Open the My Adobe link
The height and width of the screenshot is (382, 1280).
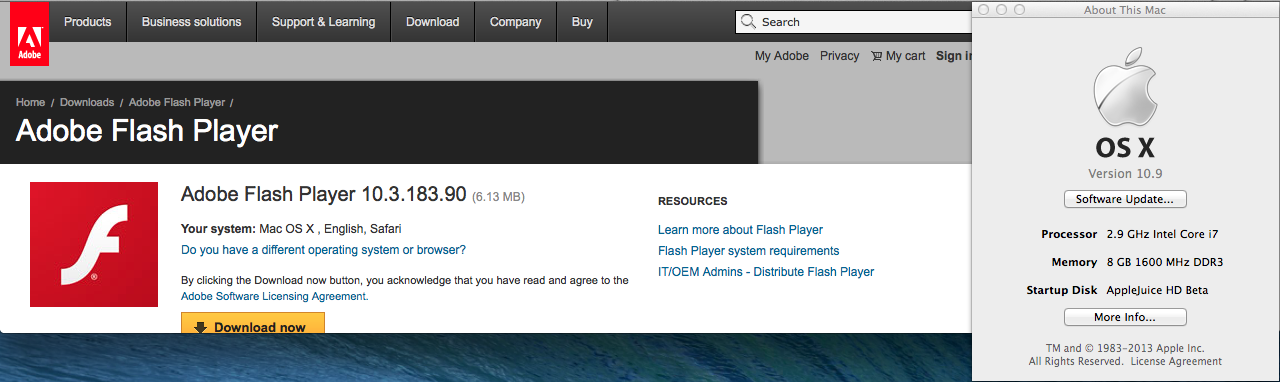[781, 56]
